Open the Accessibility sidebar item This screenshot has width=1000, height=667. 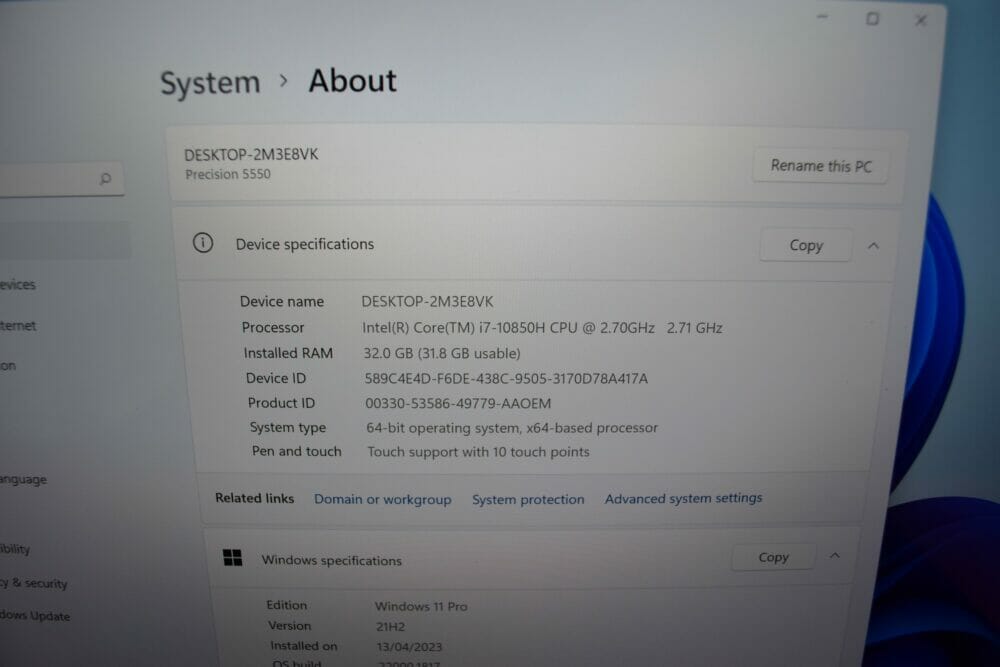(15, 548)
